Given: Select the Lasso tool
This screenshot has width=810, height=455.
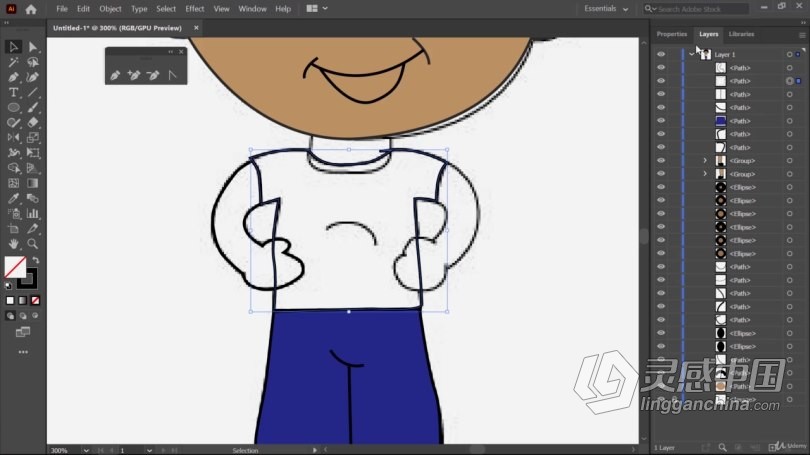Looking at the screenshot, I should coord(33,62).
